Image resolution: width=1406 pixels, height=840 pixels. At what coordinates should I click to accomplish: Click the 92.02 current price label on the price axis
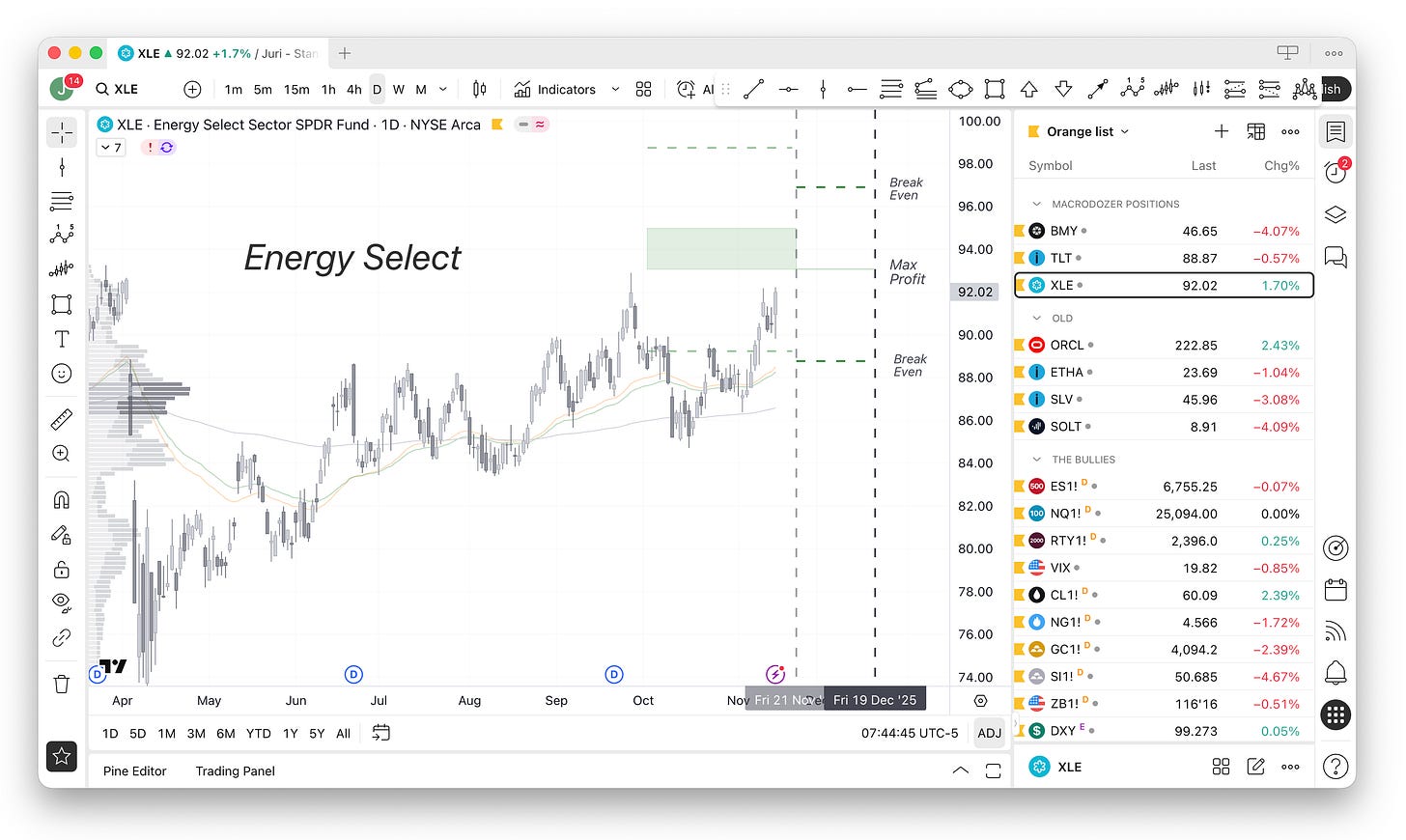click(x=974, y=292)
